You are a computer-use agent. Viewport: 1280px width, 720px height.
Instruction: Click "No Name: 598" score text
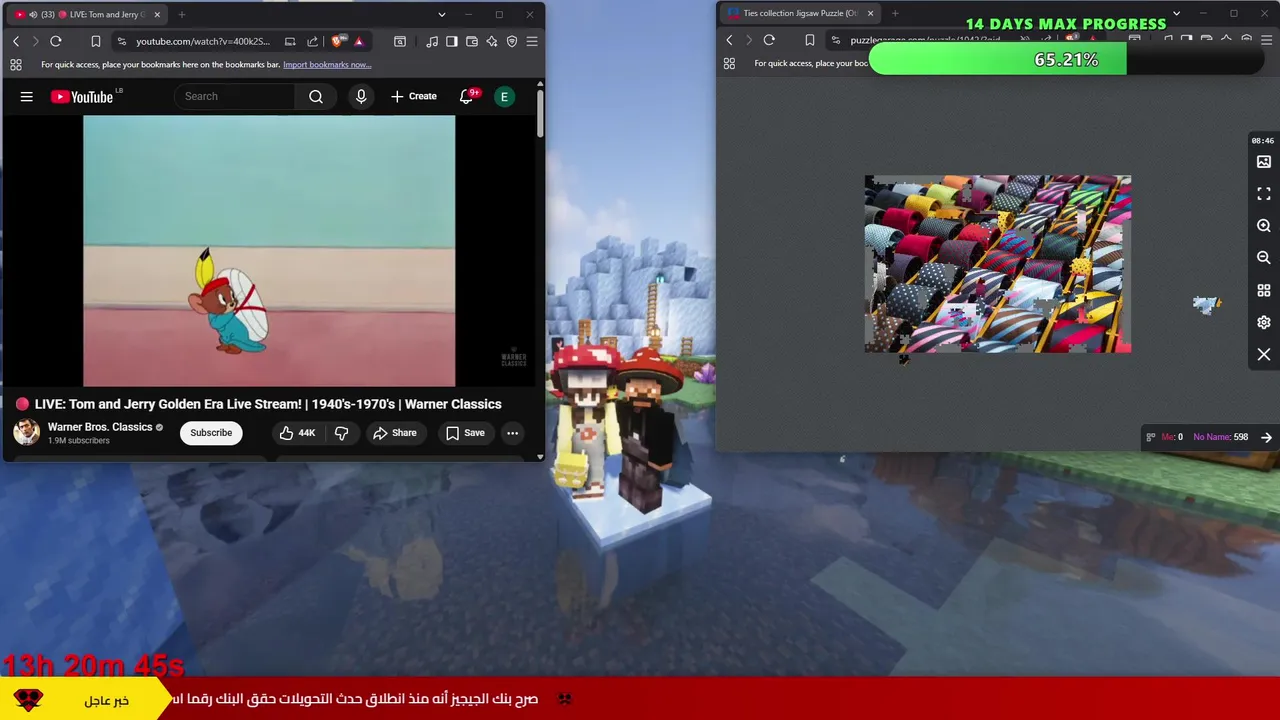(x=1220, y=437)
